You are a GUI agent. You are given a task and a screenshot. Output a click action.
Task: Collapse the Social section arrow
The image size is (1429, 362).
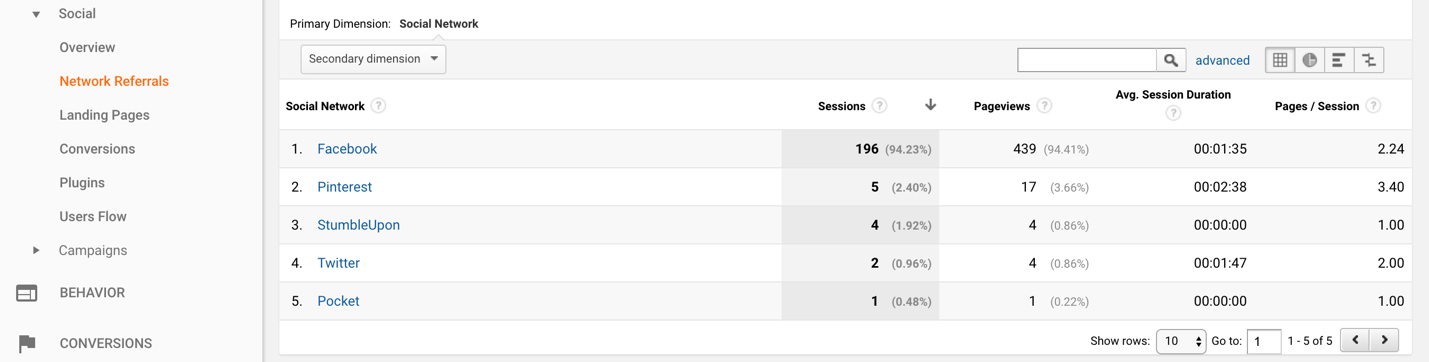[x=36, y=14]
